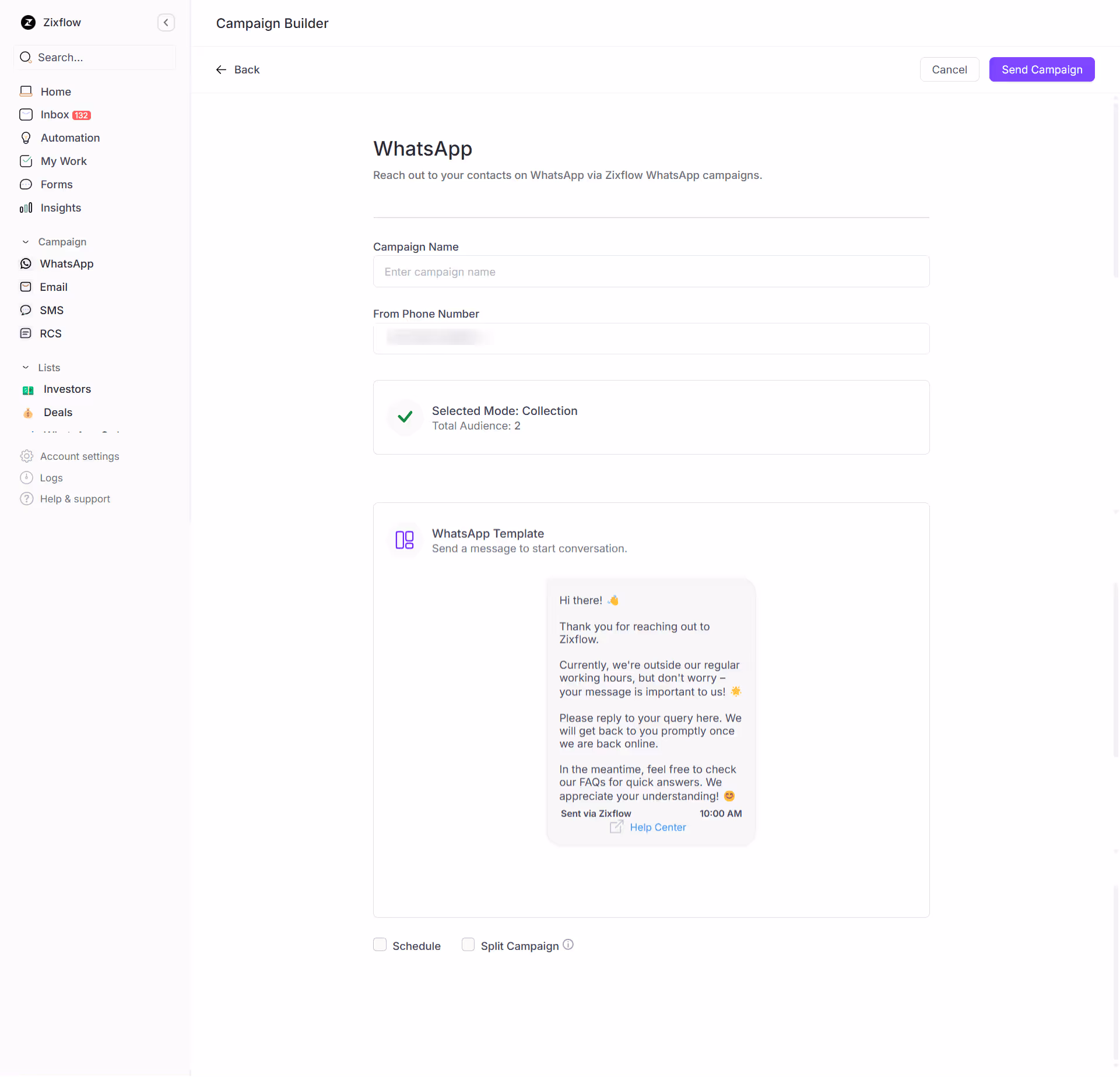1120x1077 pixels.
Task: Select the SMS chat bubble icon
Action: [x=26, y=310]
